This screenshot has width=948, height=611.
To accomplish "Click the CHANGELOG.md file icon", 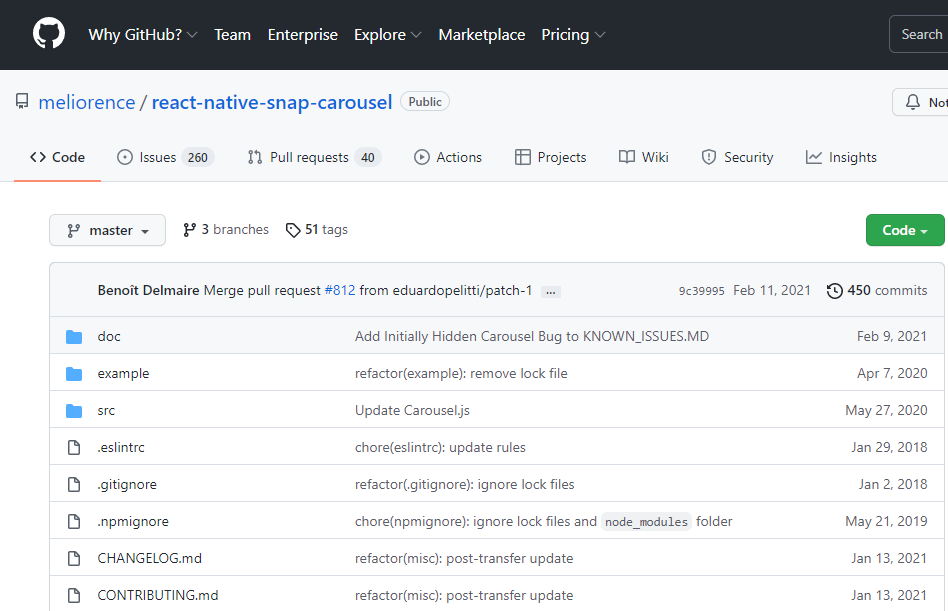I will [x=74, y=558].
